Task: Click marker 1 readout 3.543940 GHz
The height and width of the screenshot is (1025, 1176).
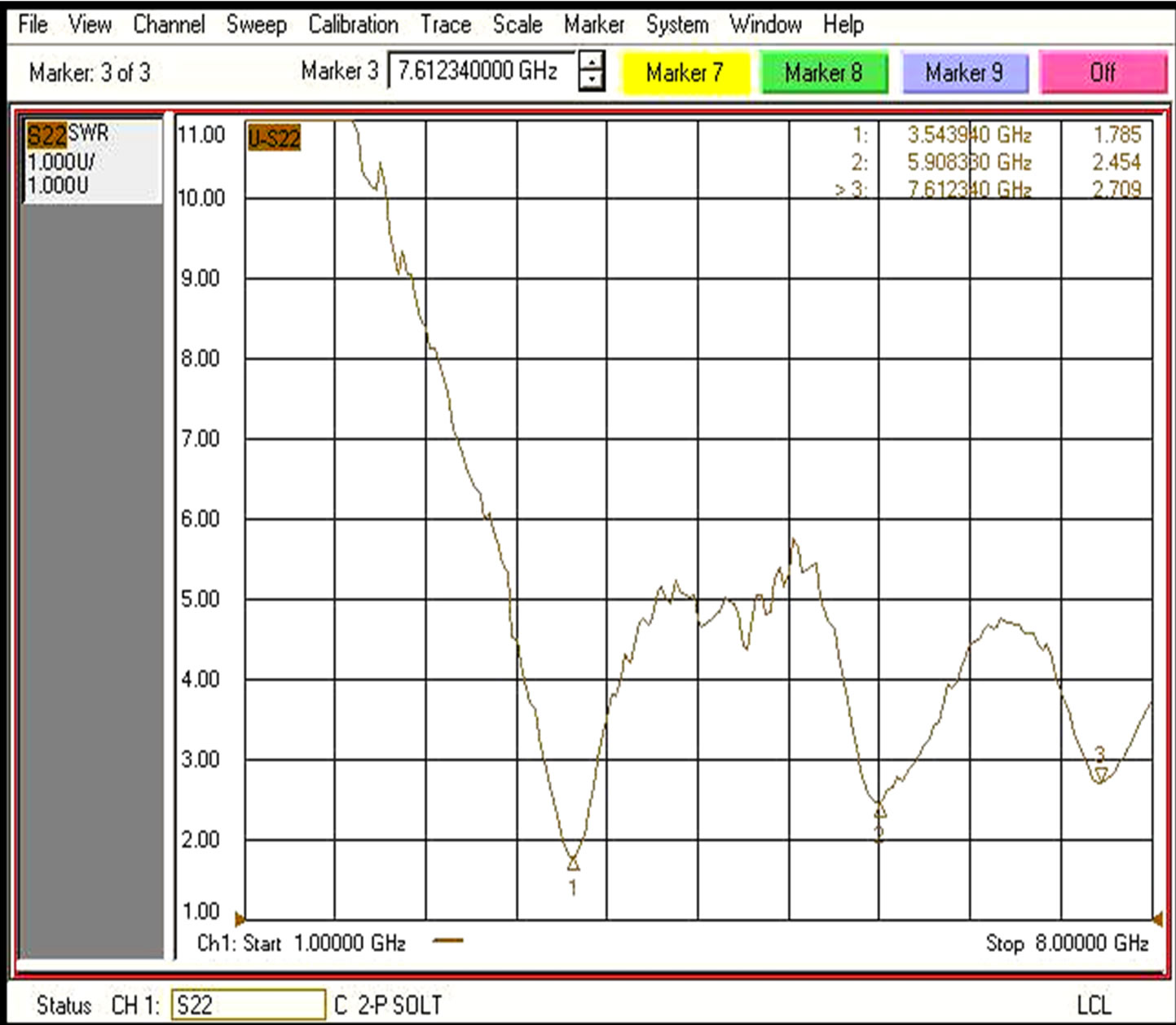Action: [x=969, y=135]
